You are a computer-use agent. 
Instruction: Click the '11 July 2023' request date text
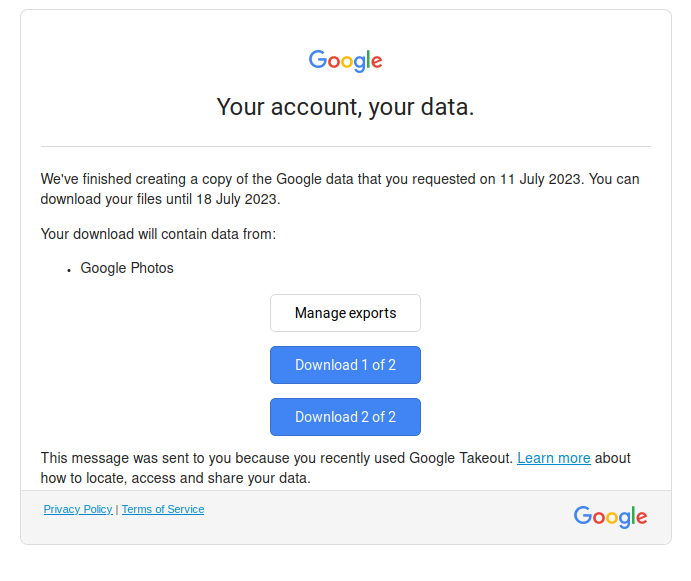542,179
